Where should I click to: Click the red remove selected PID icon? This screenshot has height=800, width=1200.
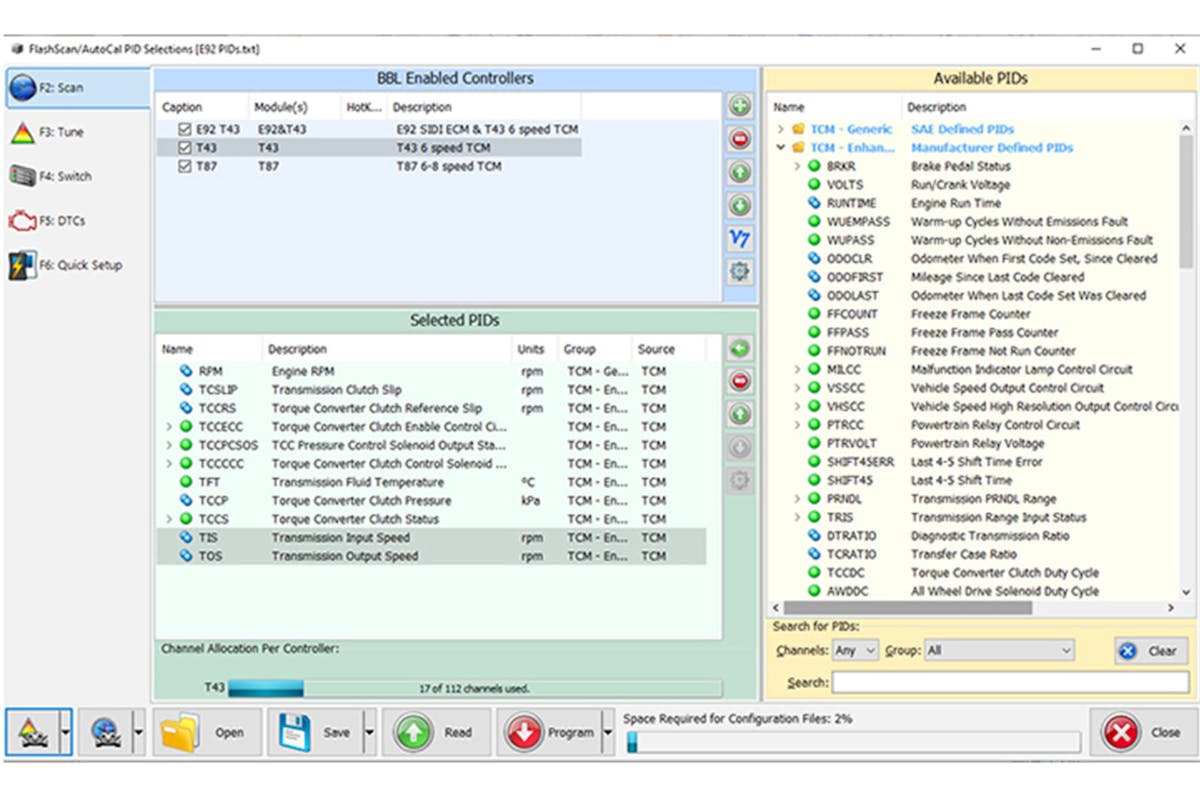tap(740, 381)
